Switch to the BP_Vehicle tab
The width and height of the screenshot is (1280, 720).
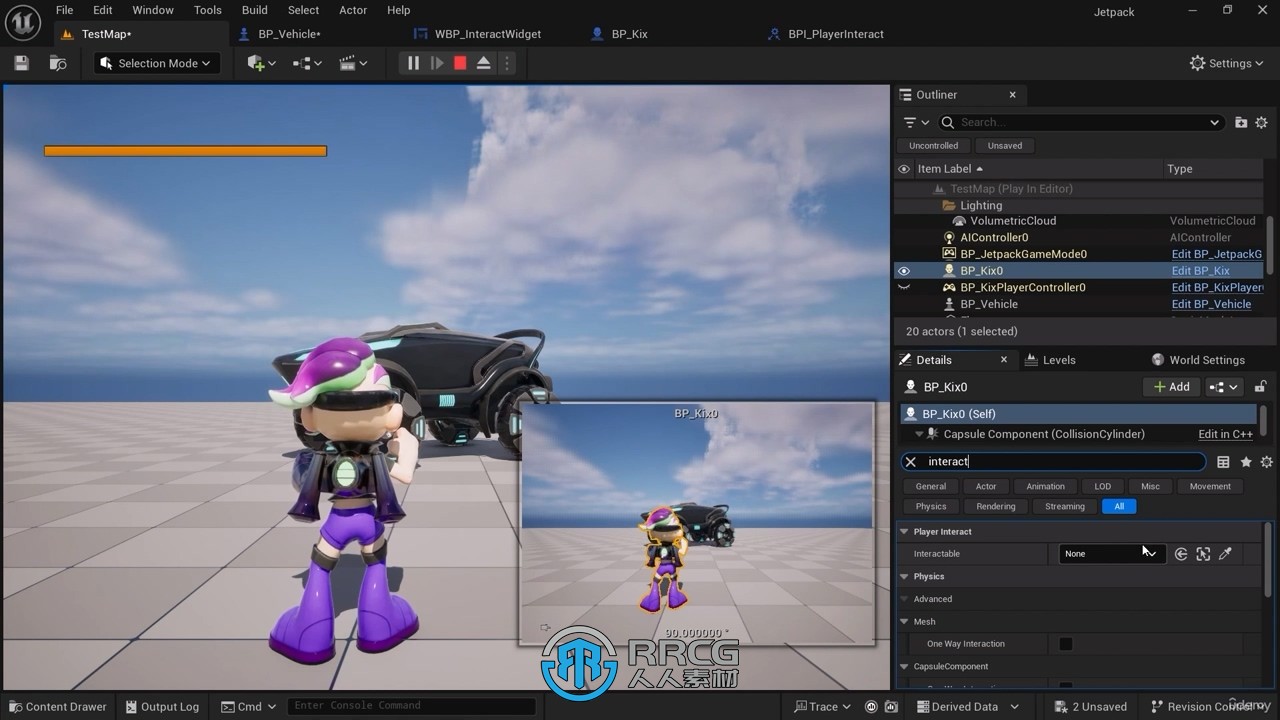pos(289,34)
